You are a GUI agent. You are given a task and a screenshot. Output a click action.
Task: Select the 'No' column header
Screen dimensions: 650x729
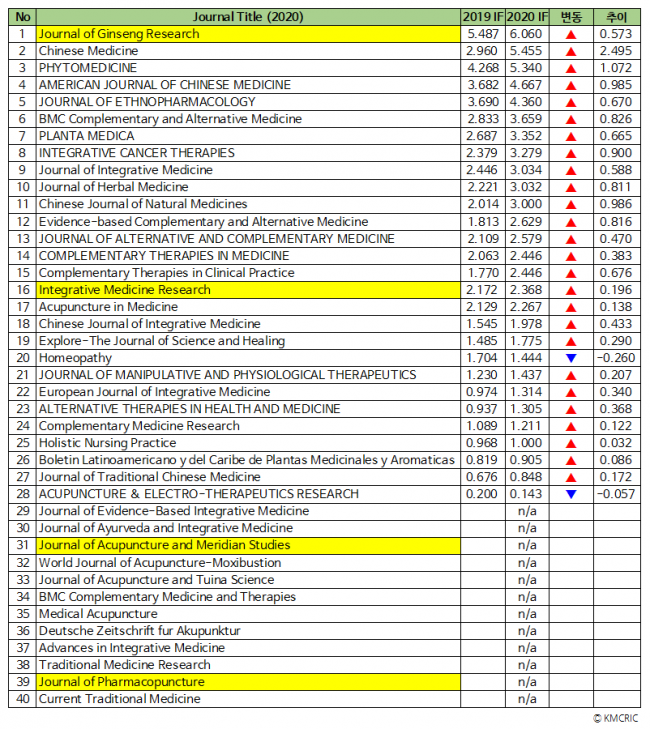tap(22, 17)
